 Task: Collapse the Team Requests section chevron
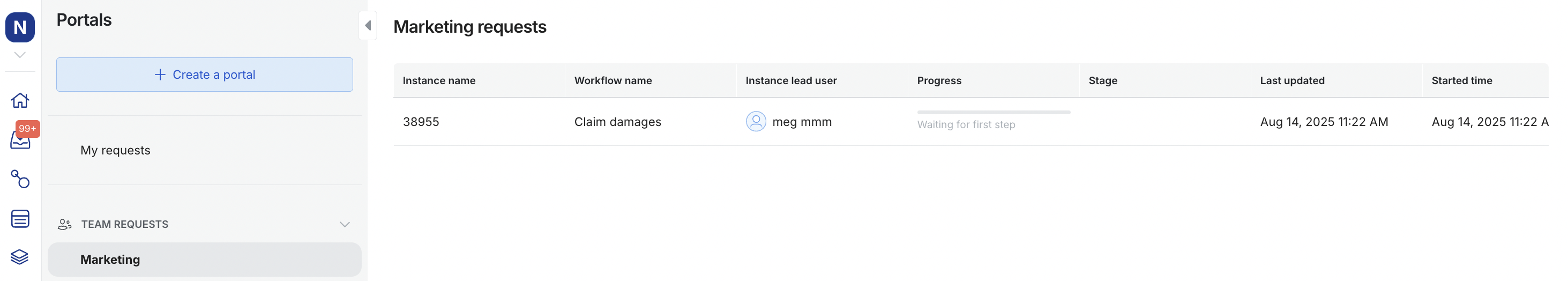pyautogui.click(x=345, y=224)
